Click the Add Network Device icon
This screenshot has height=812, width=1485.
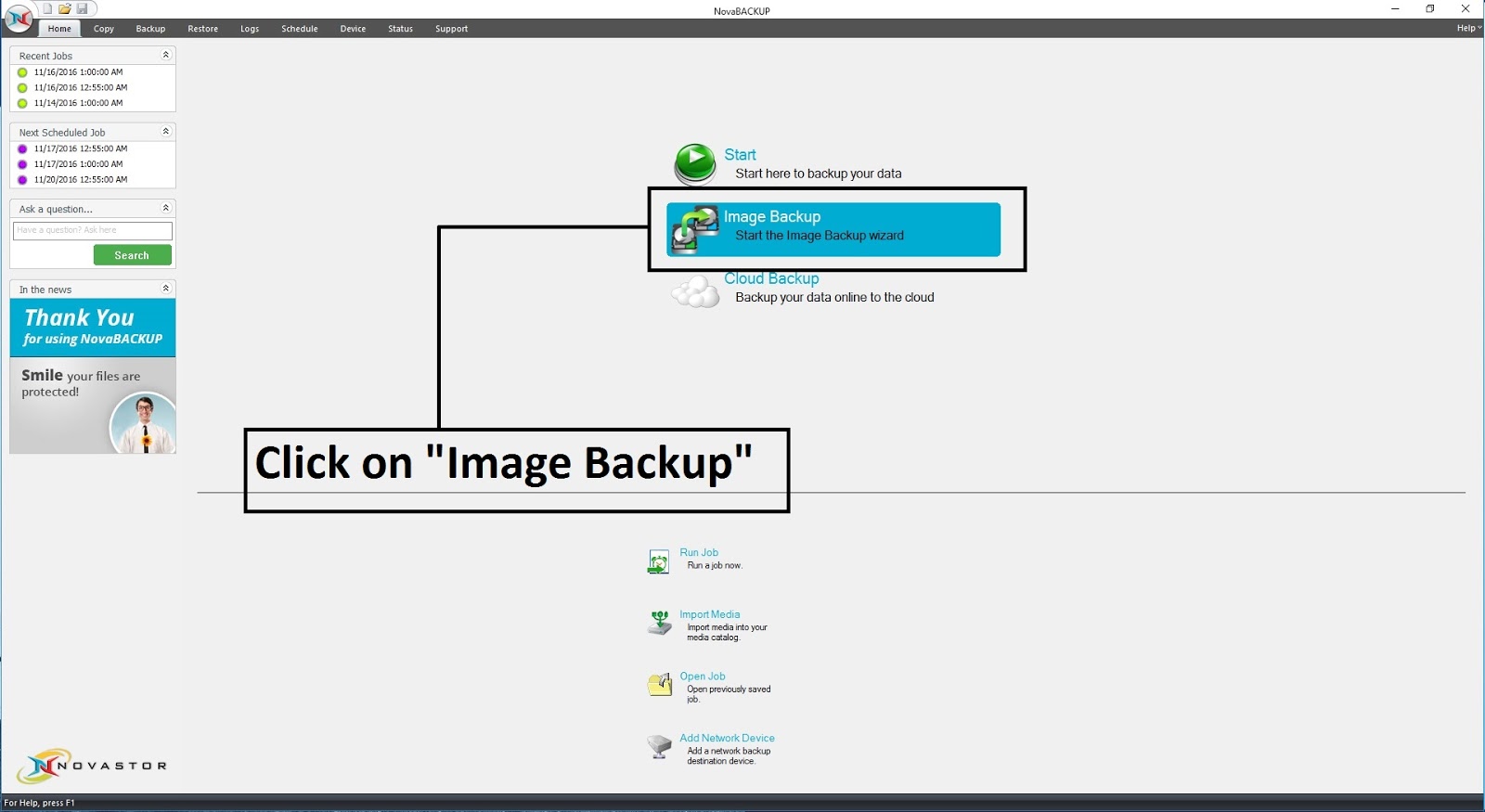click(x=659, y=746)
